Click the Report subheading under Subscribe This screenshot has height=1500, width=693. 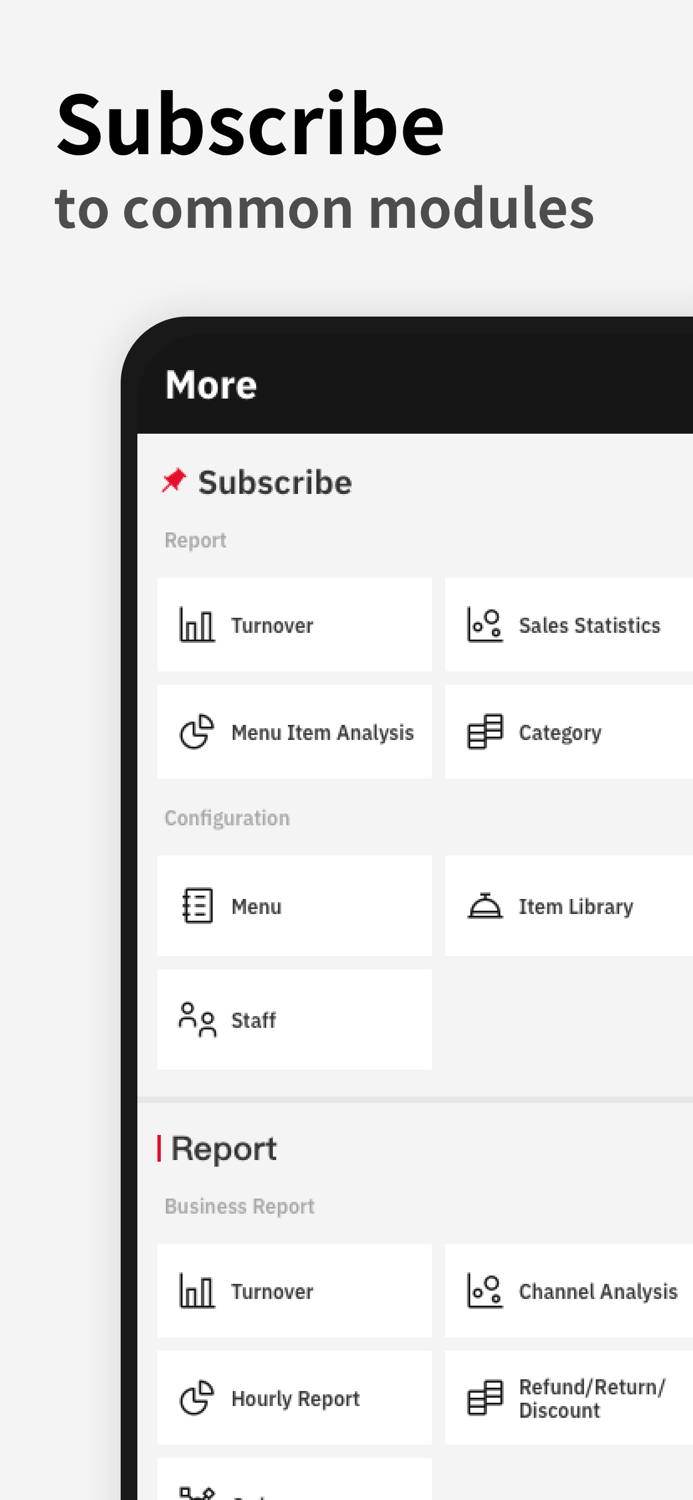pos(195,540)
